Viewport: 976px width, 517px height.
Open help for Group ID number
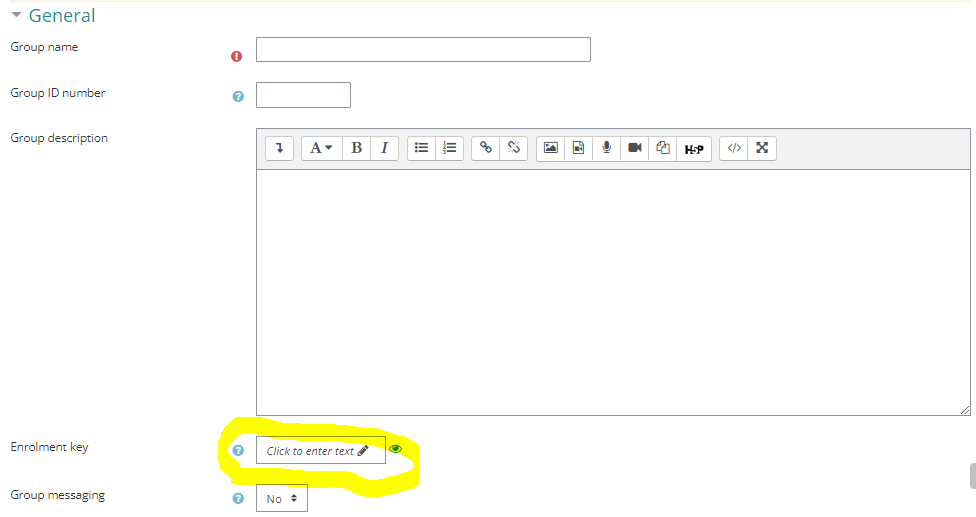238,97
